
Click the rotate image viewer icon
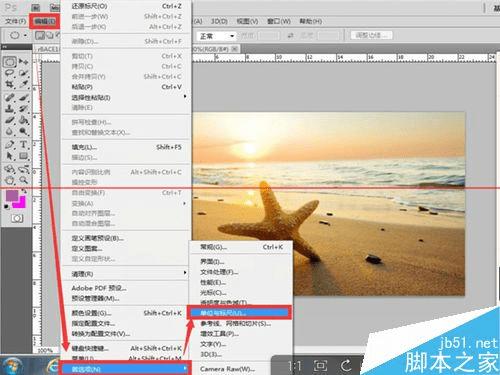pos(346,366)
